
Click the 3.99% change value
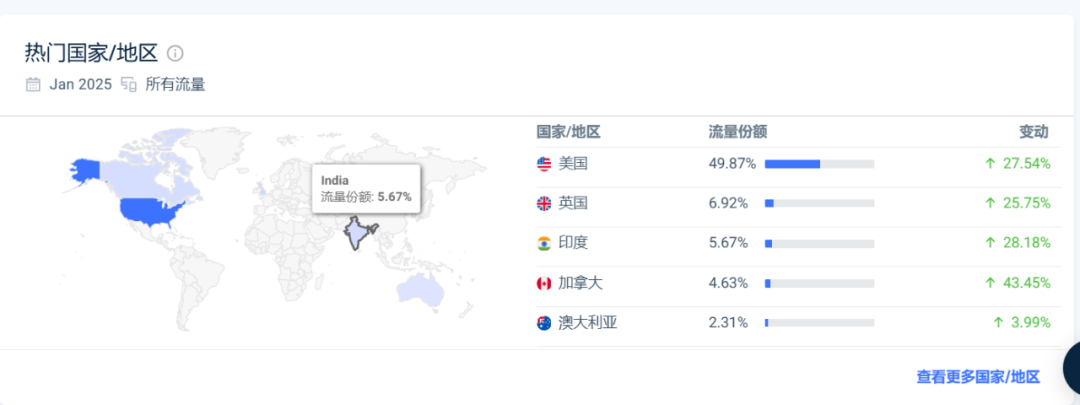click(1030, 322)
